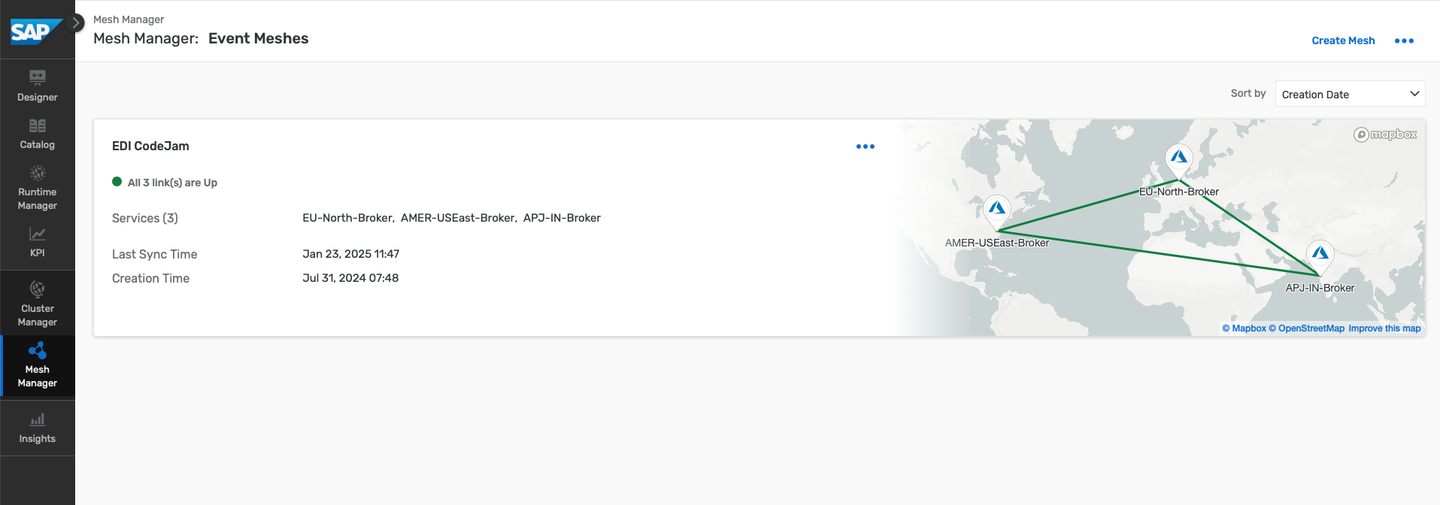Click the EDI CodeJam mesh title
This screenshot has width=1440, height=505.
tap(150, 146)
